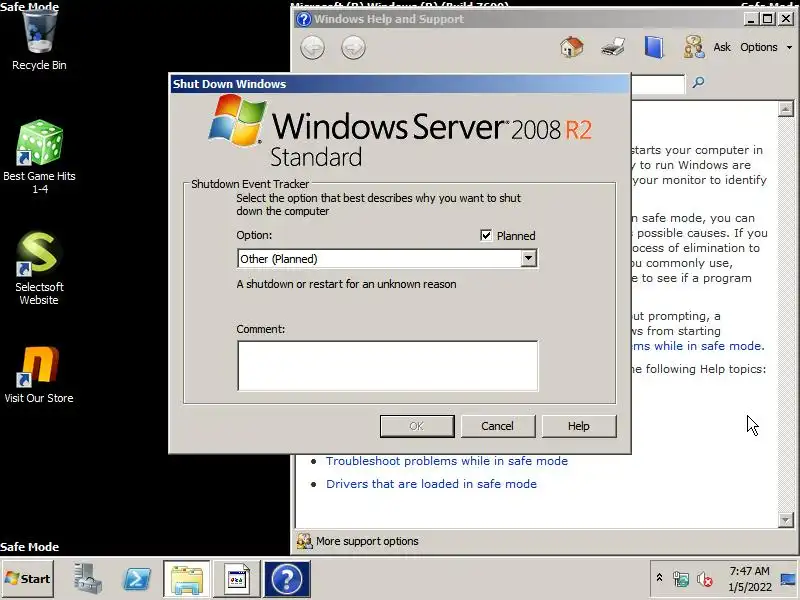
Task: Click the Ask people icon in Help toolbar
Action: tap(694, 47)
